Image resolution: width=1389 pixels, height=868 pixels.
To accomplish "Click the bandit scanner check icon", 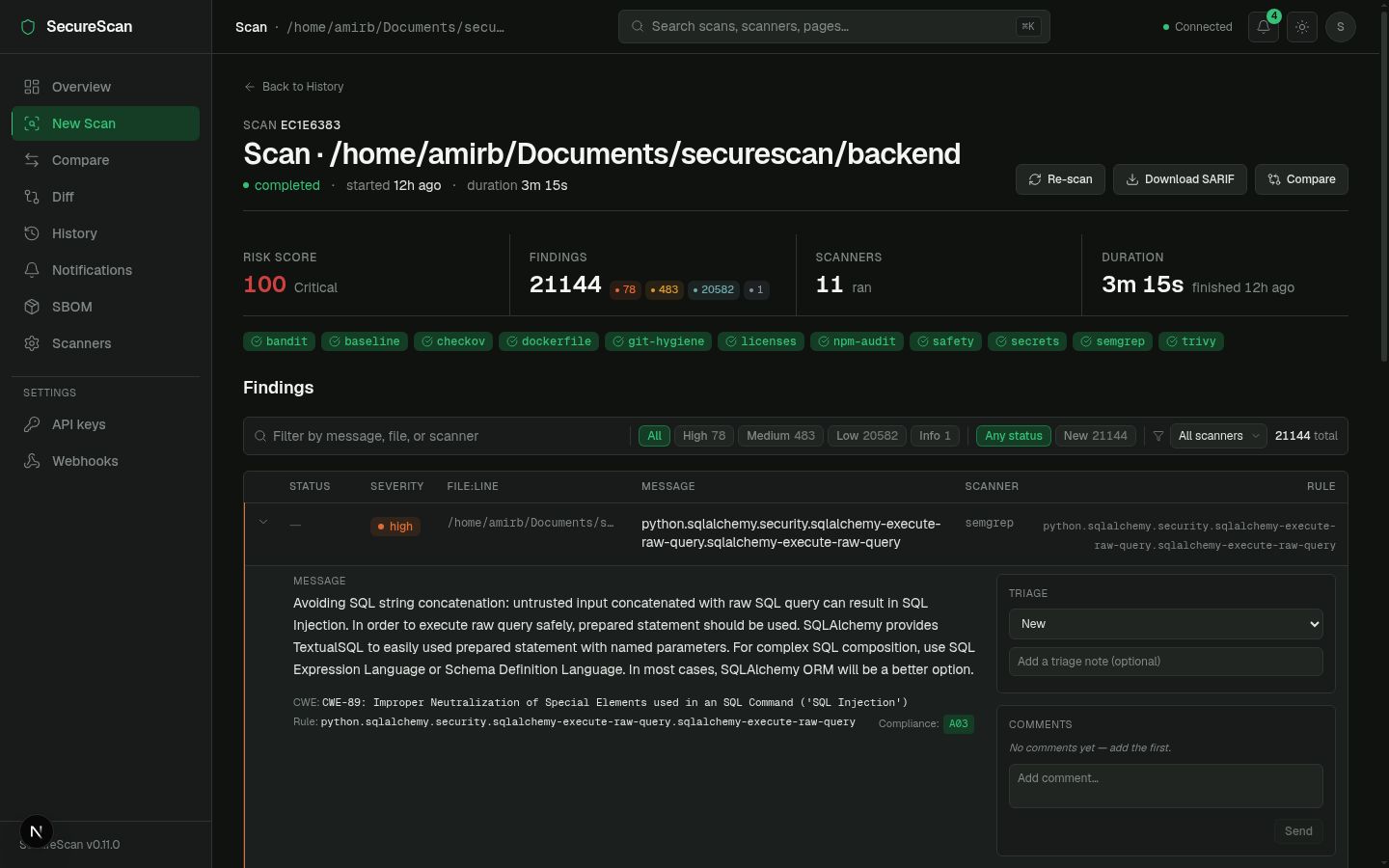I will click(x=257, y=341).
